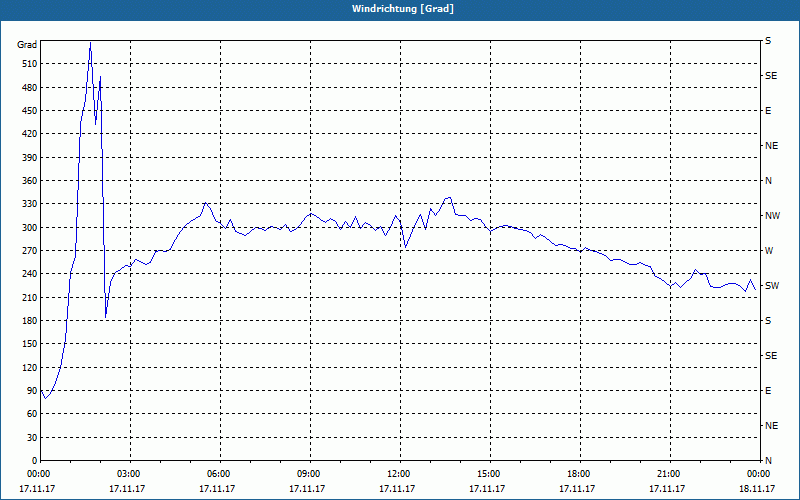Select the 240 degree axis label
800x500 pixels.
coord(30,274)
